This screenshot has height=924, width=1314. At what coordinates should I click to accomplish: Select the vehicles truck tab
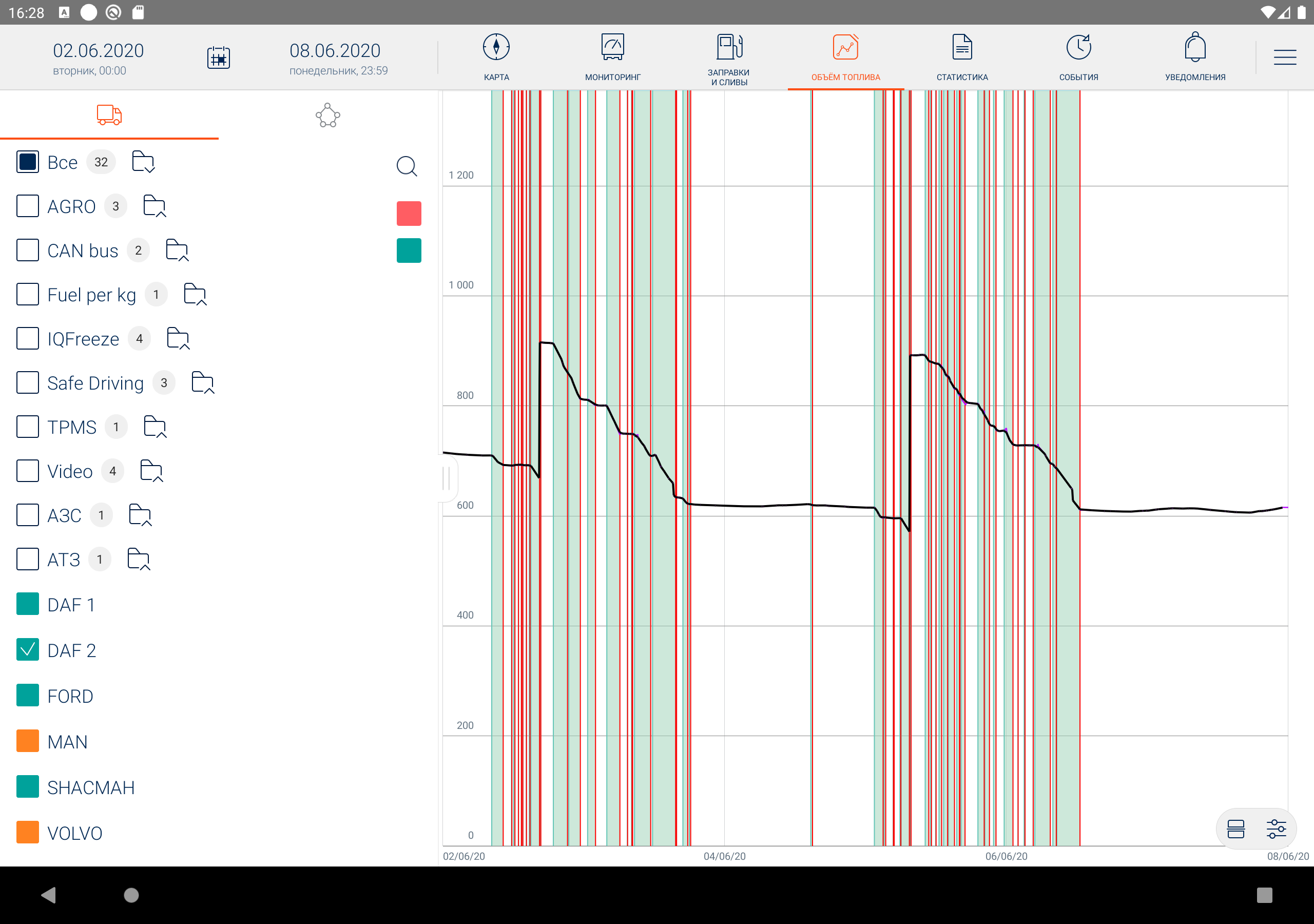[109, 115]
